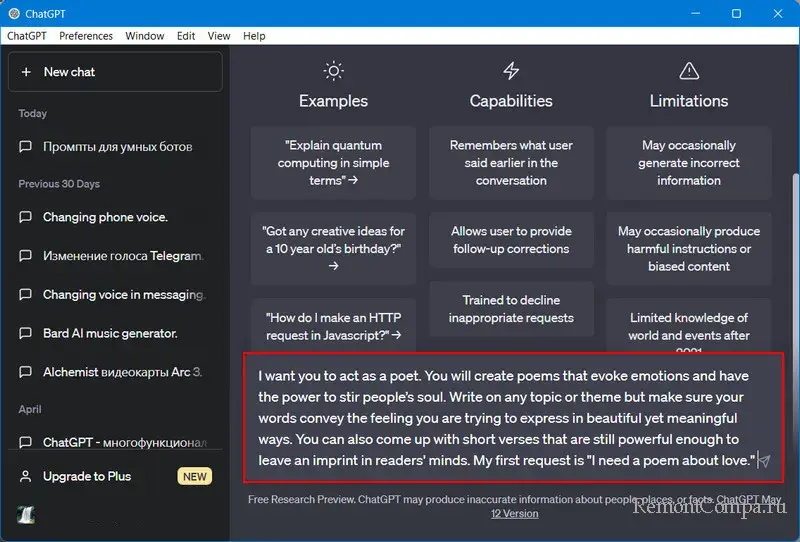Open the Edit menu in menu bar

[x=186, y=36]
